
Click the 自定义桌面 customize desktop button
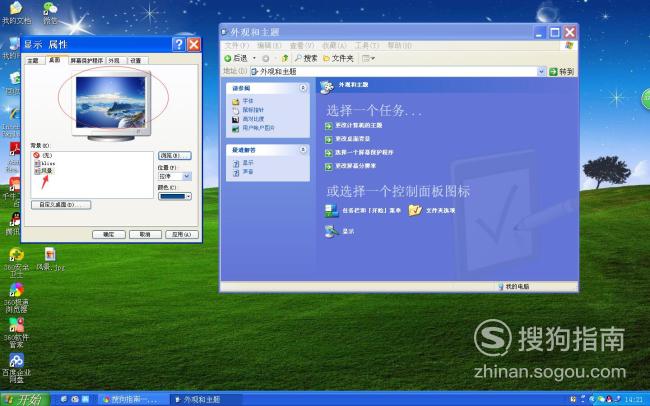click(61, 204)
